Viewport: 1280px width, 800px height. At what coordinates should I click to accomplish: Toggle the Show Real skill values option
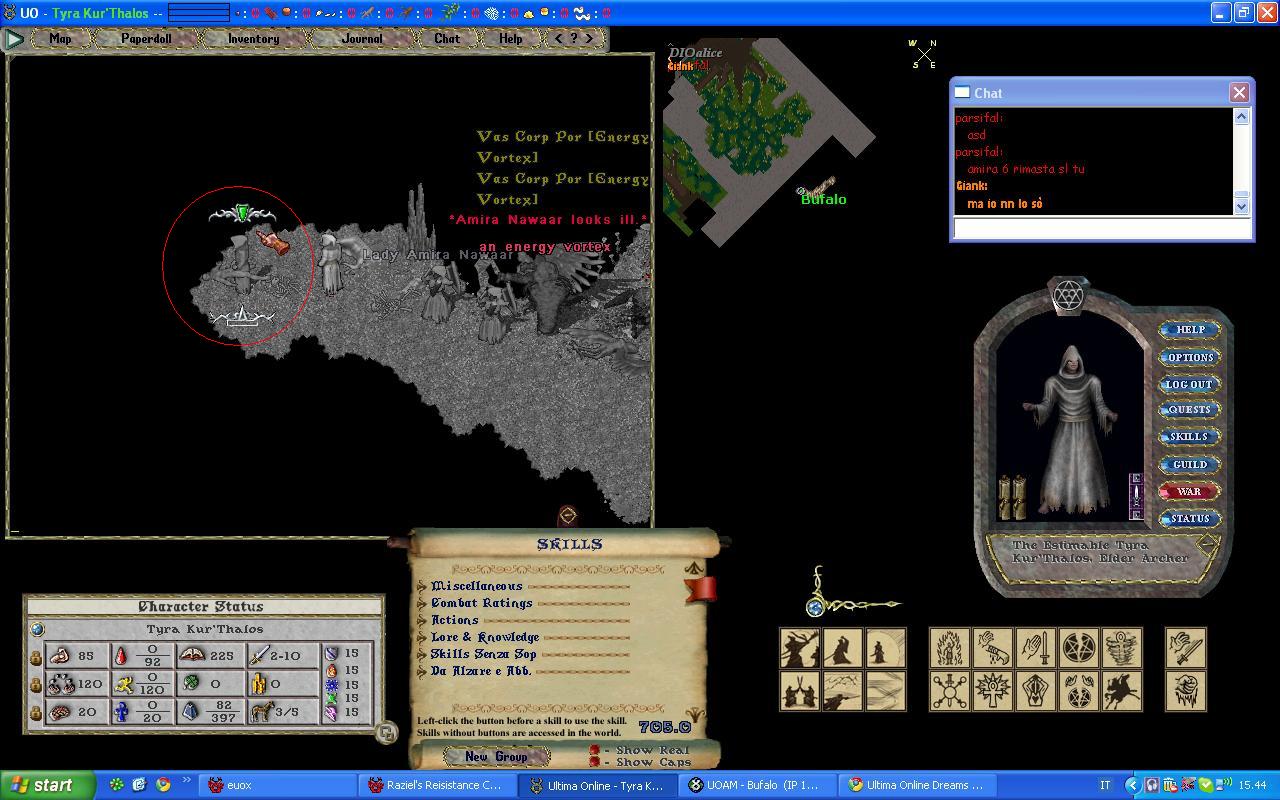click(594, 750)
